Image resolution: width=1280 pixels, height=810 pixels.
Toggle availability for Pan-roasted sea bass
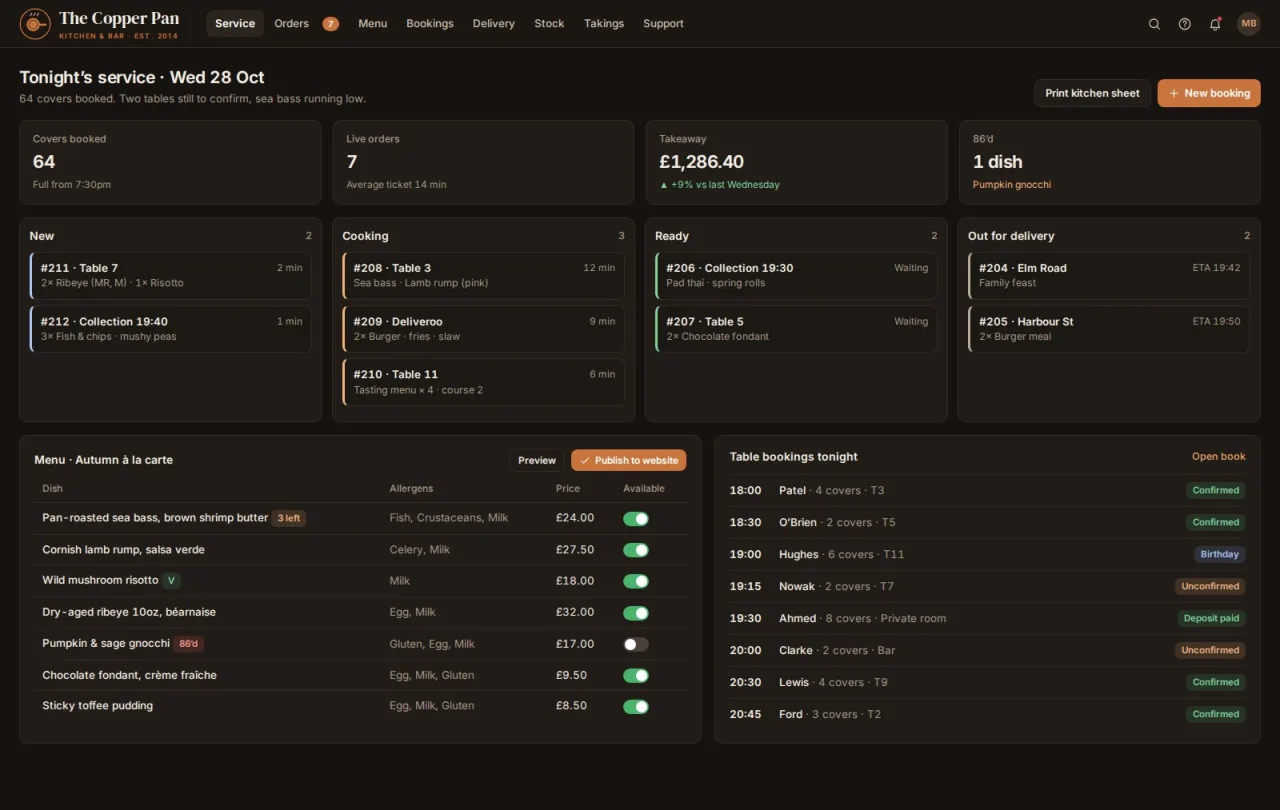(x=636, y=518)
